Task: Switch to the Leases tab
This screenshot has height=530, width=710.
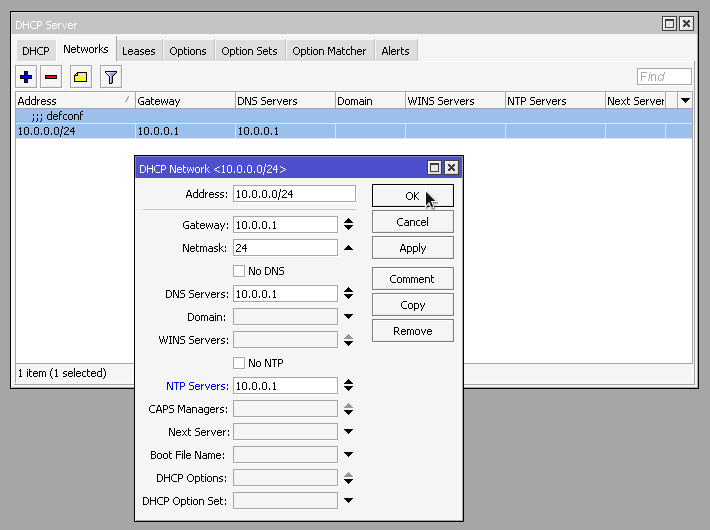Action: point(138,51)
